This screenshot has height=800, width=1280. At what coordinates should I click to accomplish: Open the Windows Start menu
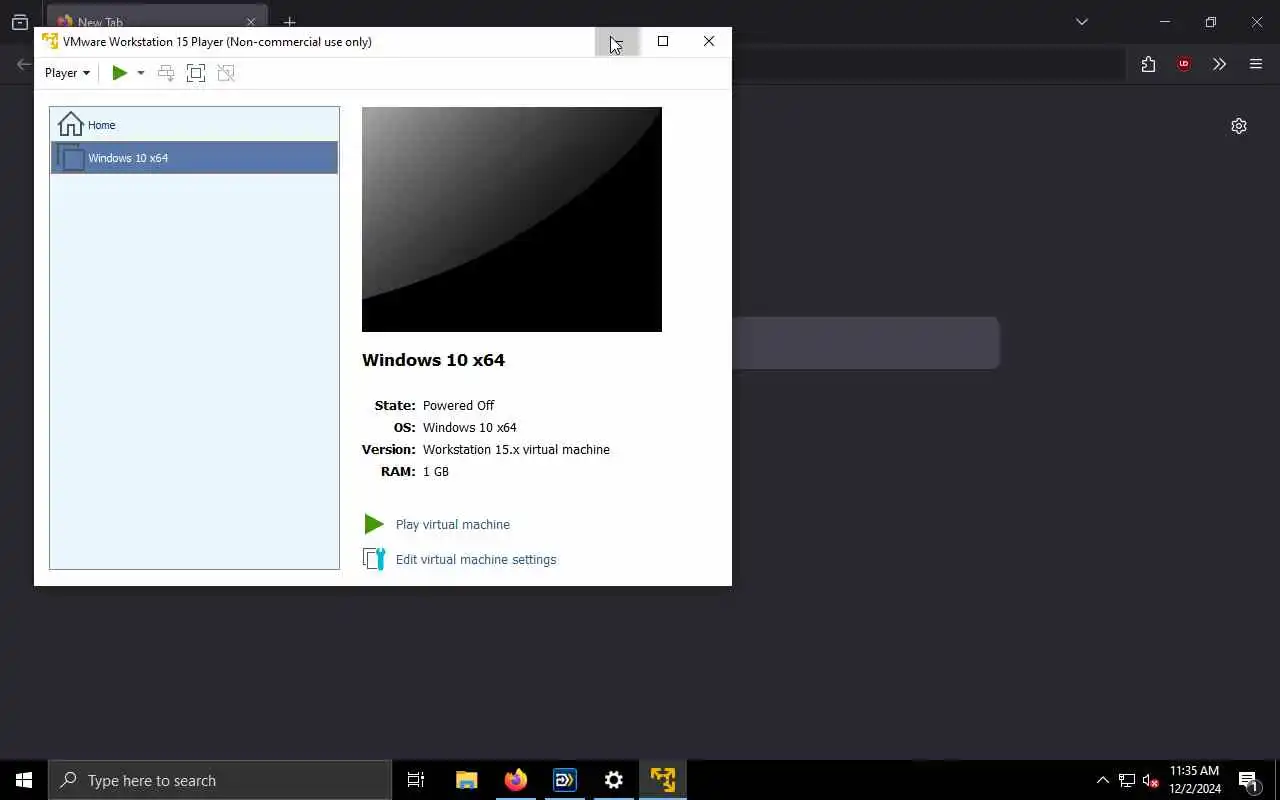click(24, 780)
